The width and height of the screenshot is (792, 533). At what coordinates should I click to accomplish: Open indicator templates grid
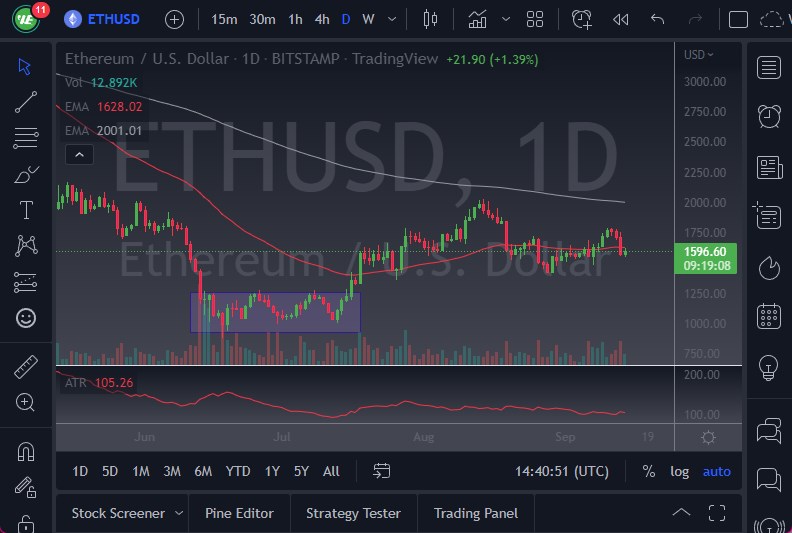point(535,20)
